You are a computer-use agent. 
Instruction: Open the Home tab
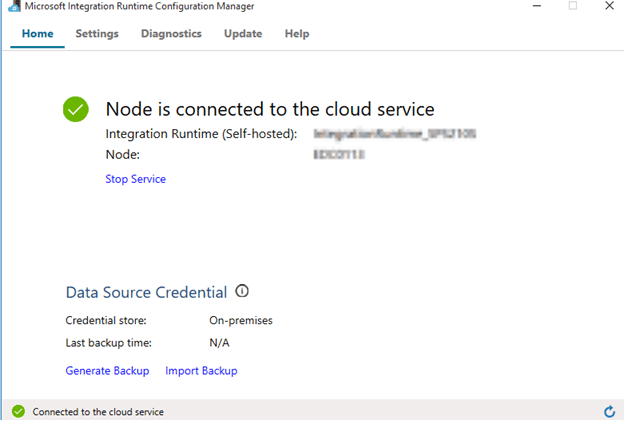[x=37, y=34]
